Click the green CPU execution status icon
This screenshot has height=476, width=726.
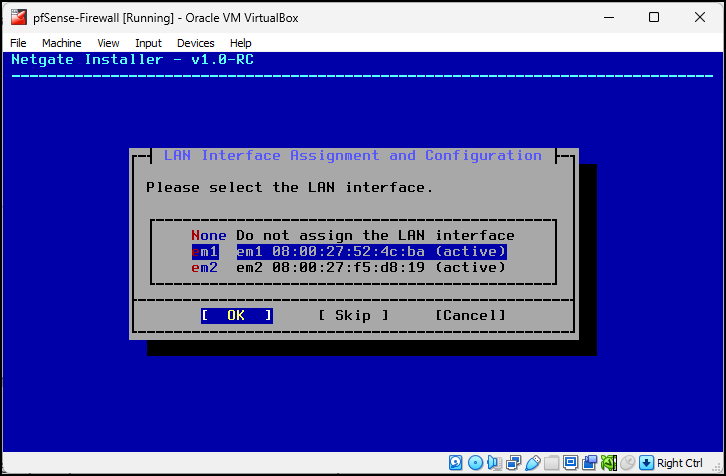click(x=608, y=463)
